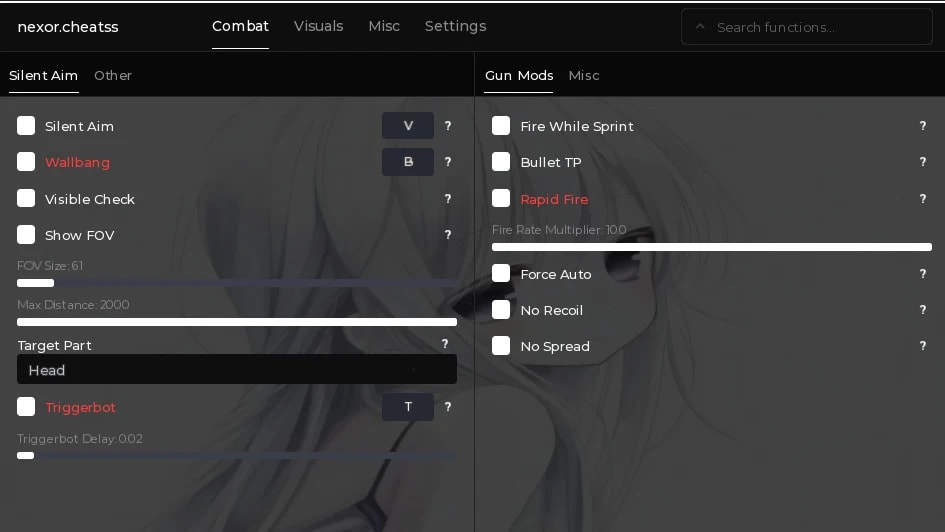Click the Silent Aim keybind button V
Viewport: 945px width, 532px height.
[x=408, y=126]
